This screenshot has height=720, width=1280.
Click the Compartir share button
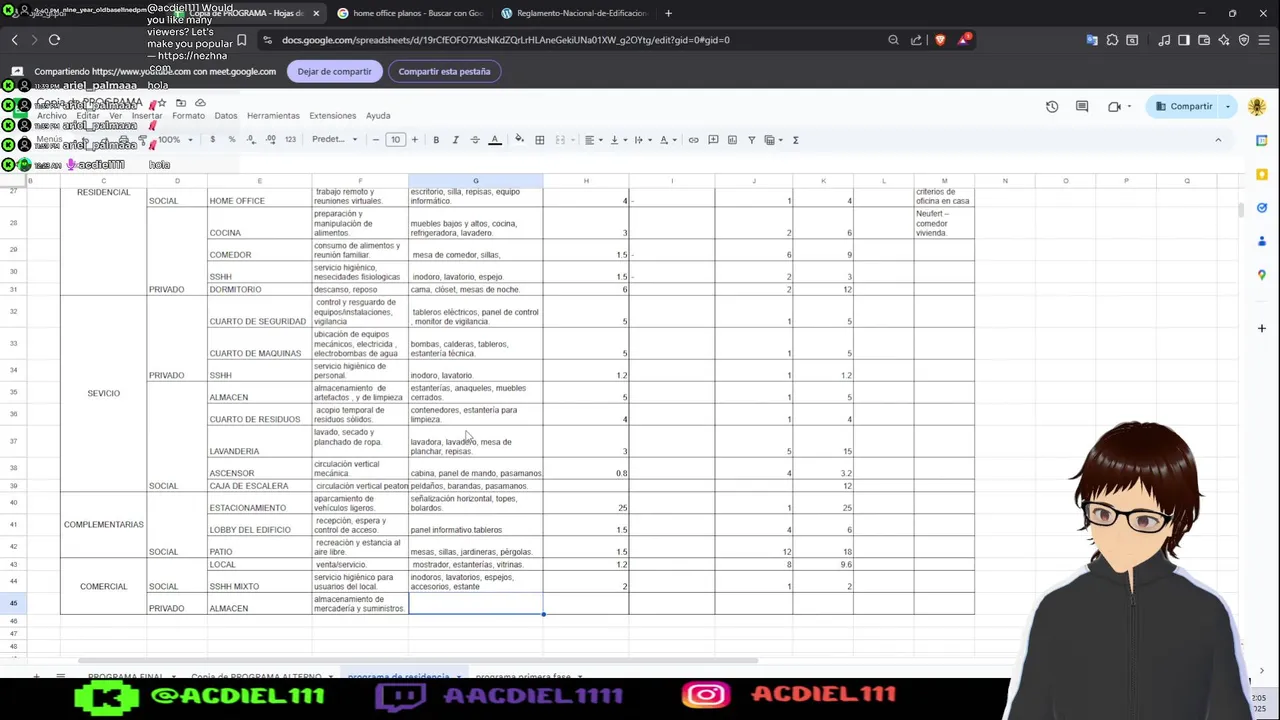1184,106
